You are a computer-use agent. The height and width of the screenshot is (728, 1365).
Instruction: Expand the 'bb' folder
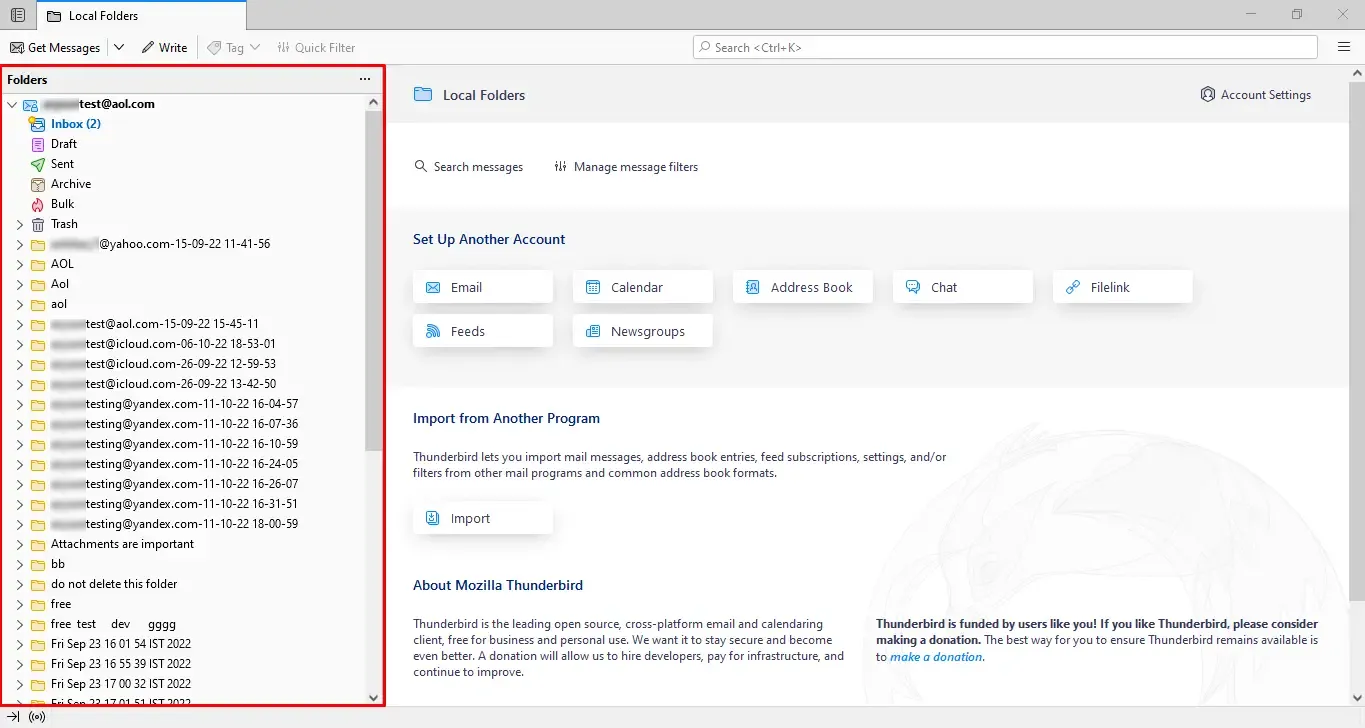(x=20, y=564)
